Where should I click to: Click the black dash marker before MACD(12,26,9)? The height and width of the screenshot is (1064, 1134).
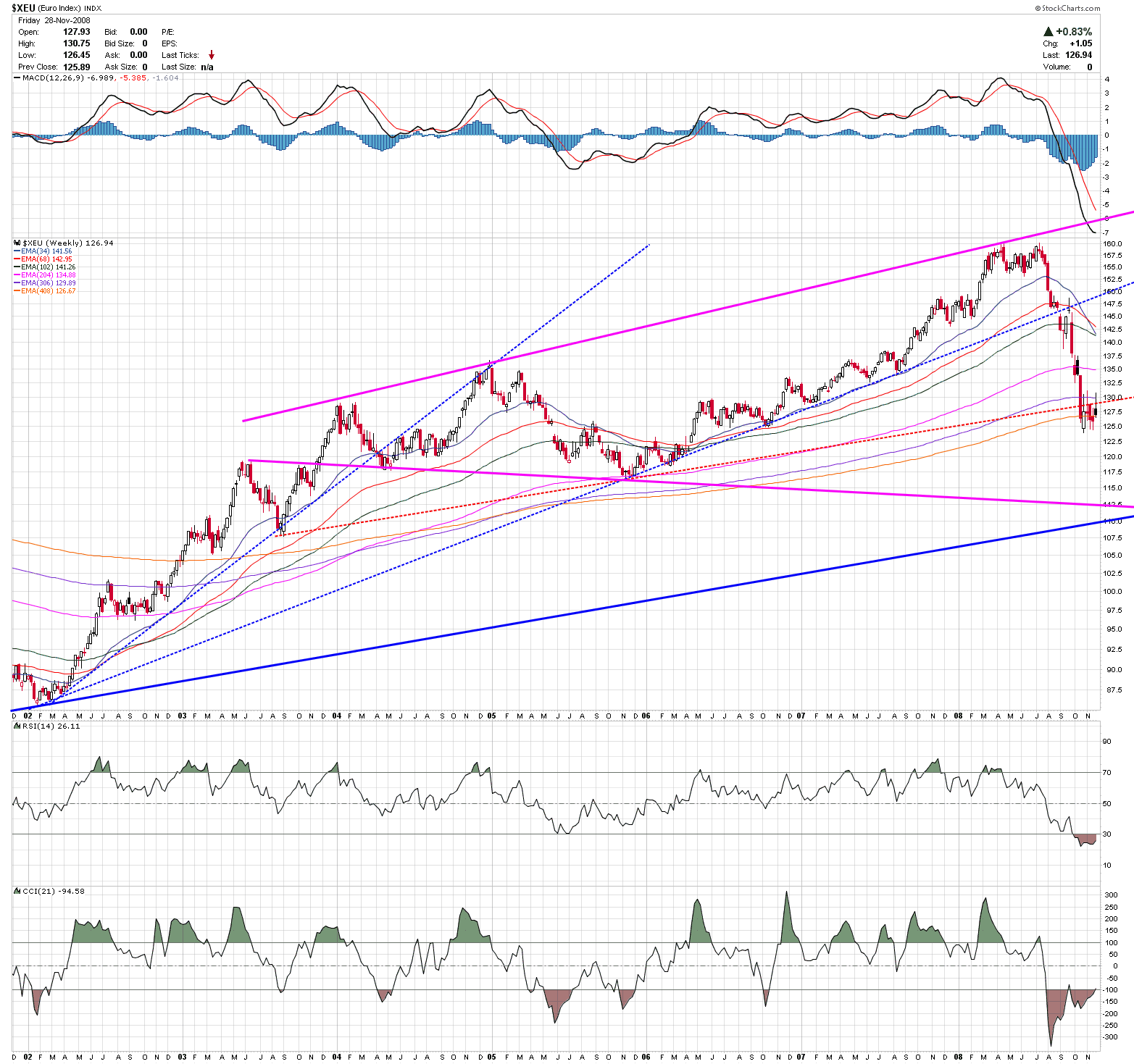[17, 78]
